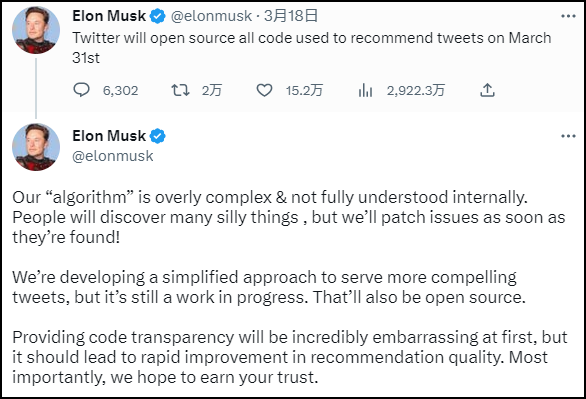Viewport: 586px width, 399px height.
Task: Like the March 31st tweet via the heart icon
Action: (264, 90)
